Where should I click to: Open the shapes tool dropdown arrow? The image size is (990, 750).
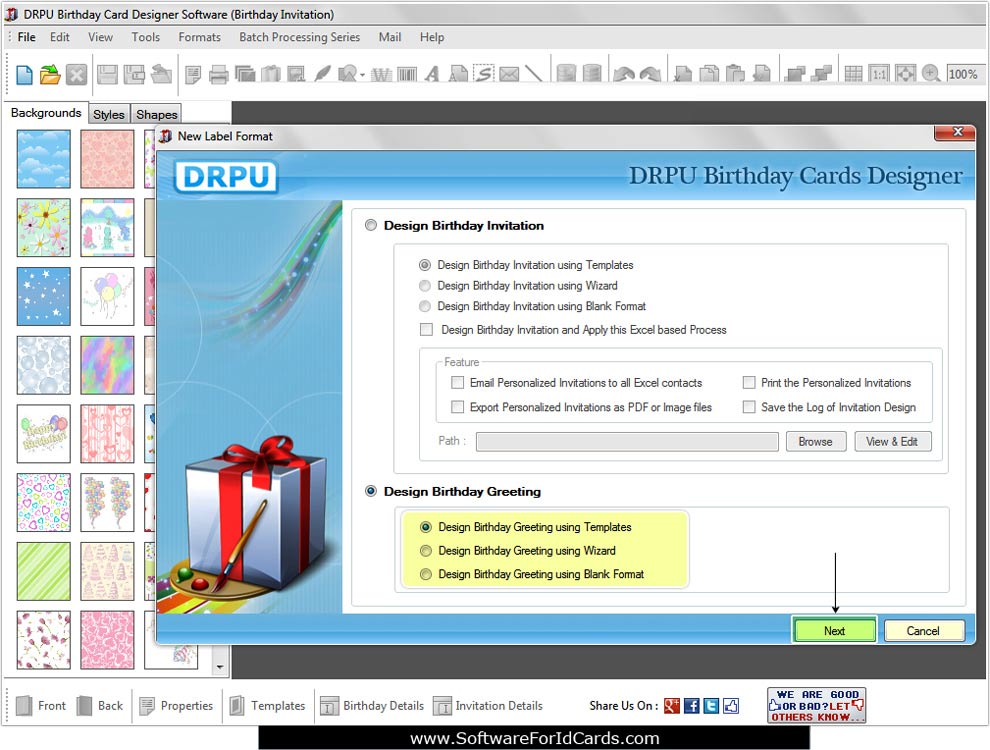(362, 75)
